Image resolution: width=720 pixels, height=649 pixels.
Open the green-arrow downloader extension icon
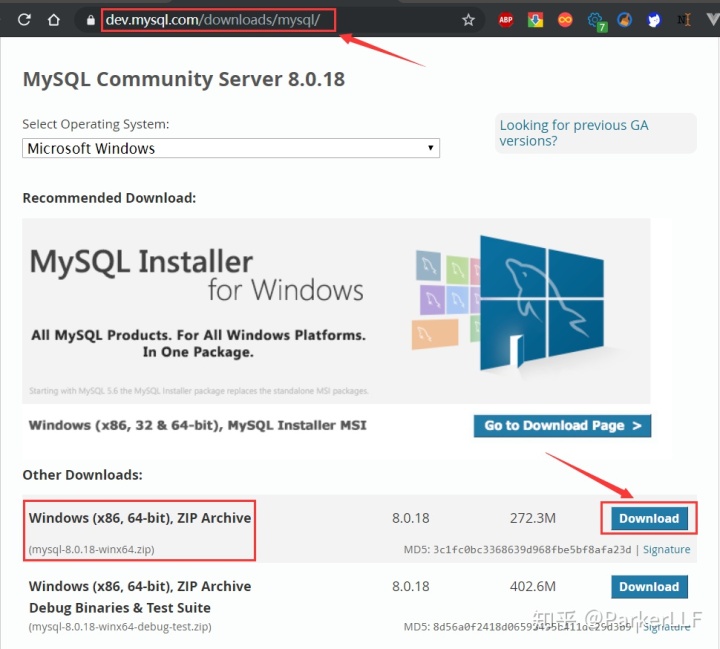535,20
